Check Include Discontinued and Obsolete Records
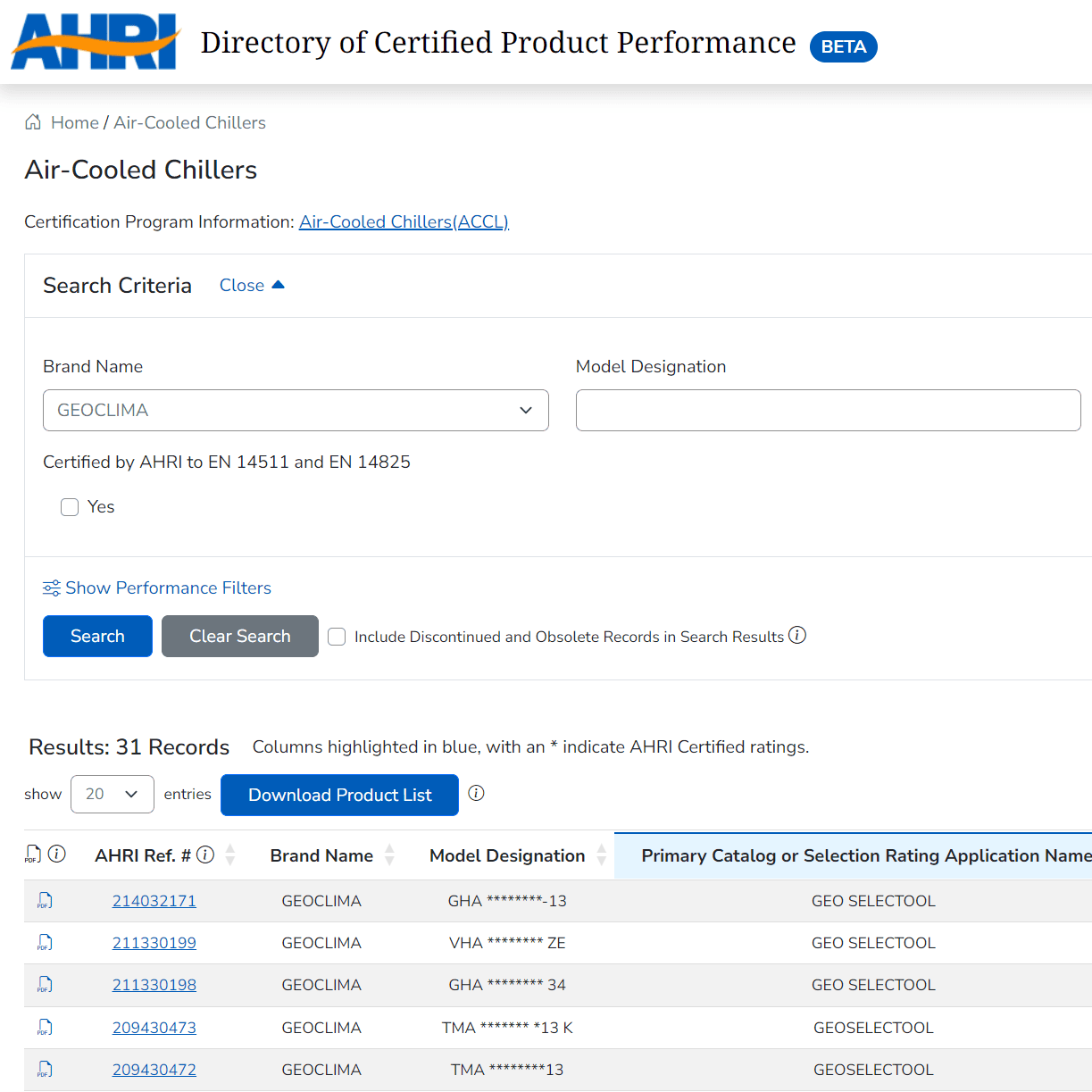 pyautogui.click(x=337, y=636)
